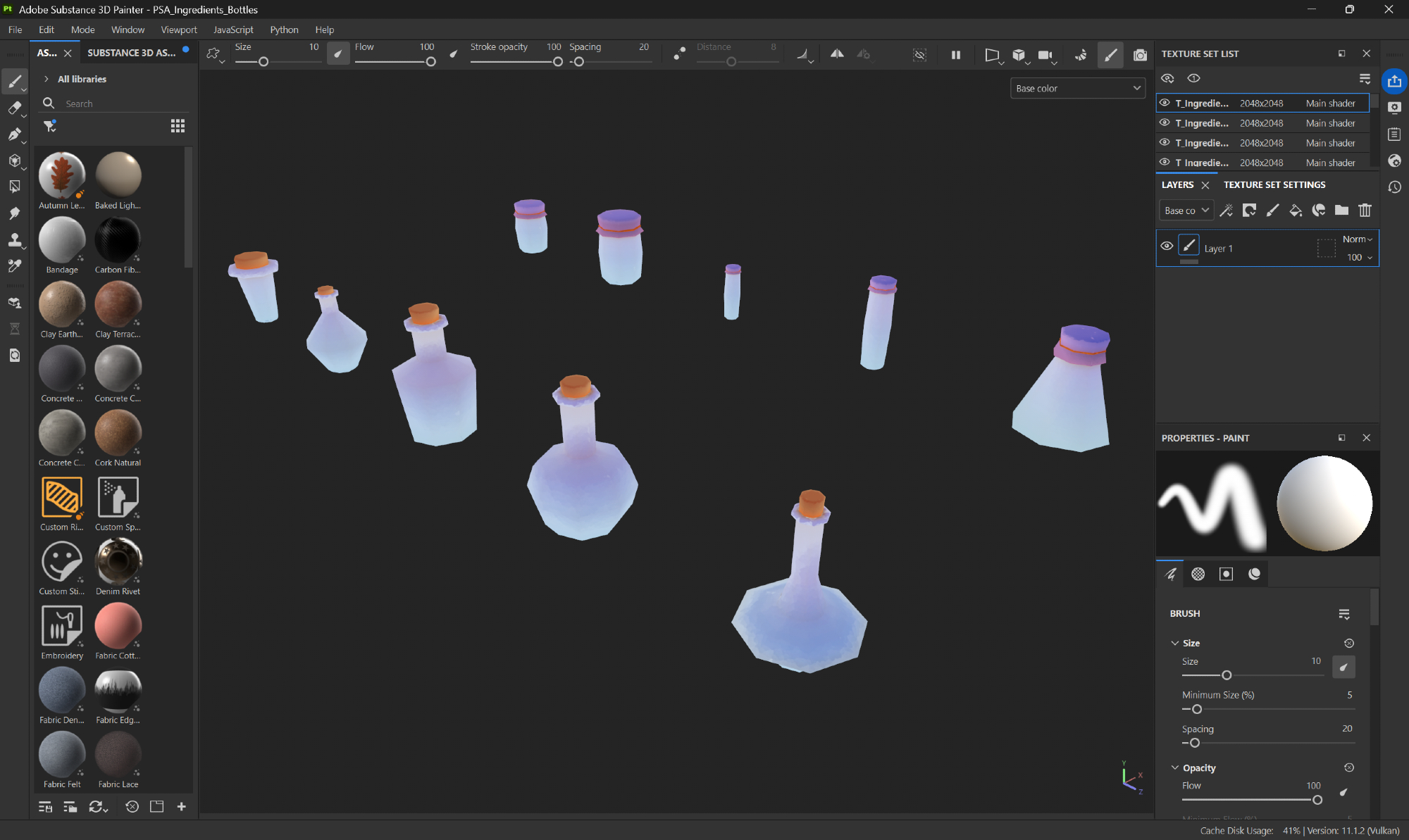The width and height of the screenshot is (1409, 840).
Task: Toggle visibility of first T_Ingredie texture set
Action: pos(1165,103)
